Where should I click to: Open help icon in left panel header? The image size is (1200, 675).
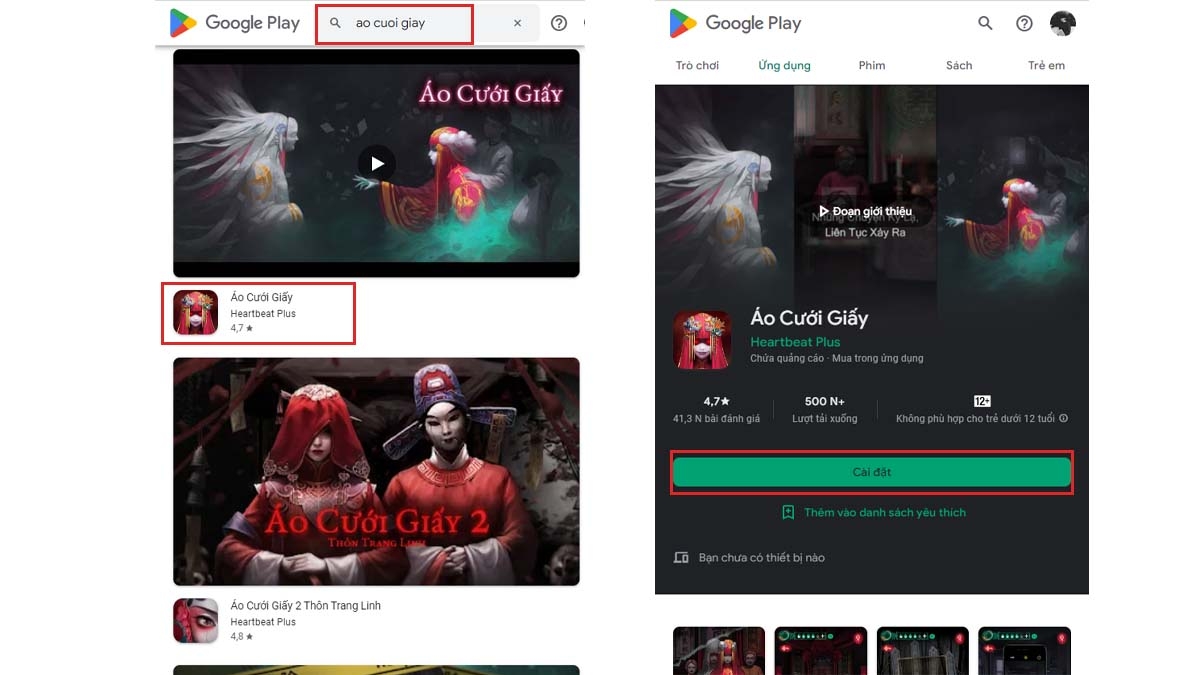[x=559, y=23]
